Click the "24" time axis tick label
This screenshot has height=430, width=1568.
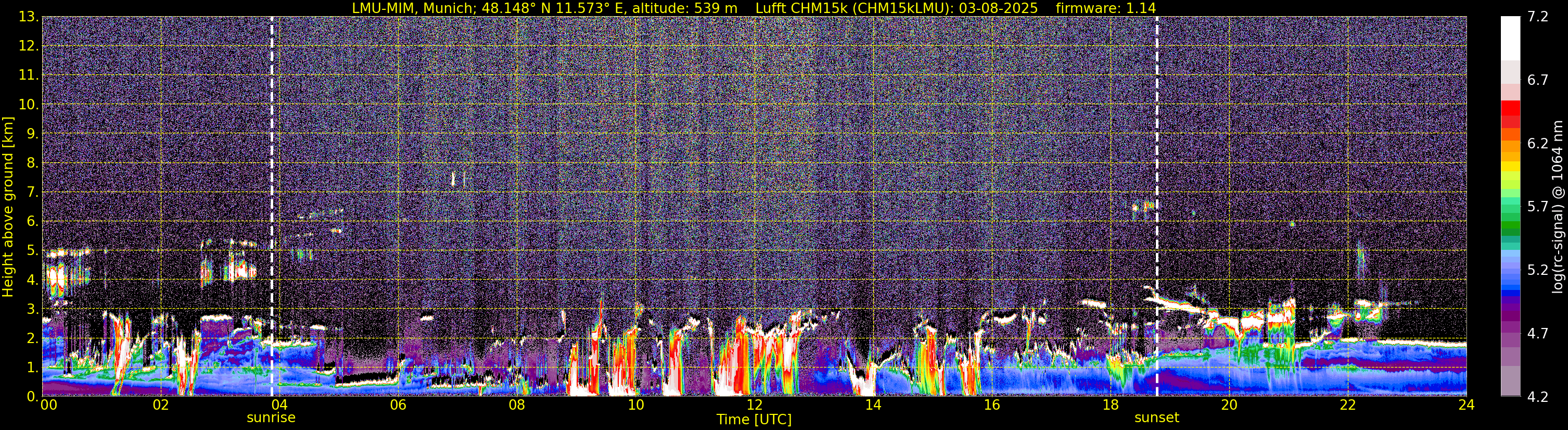point(1467,405)
